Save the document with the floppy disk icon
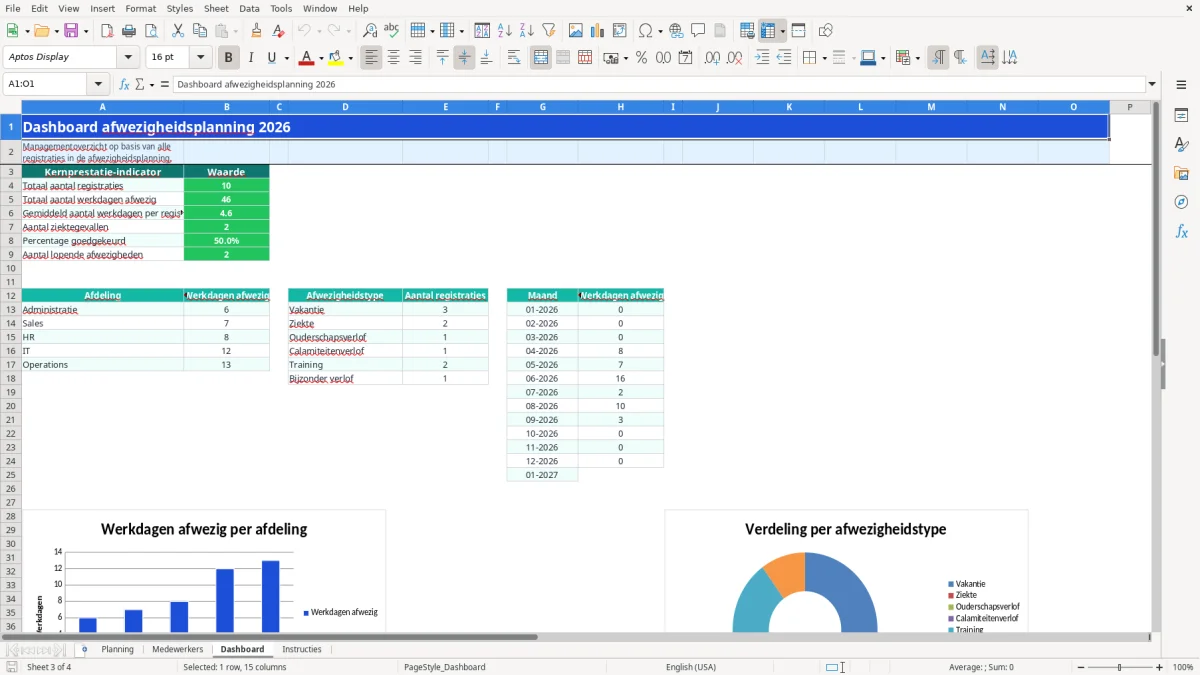Image resolution: width=1200 pixels, height=675 pixels. (71, 31)
